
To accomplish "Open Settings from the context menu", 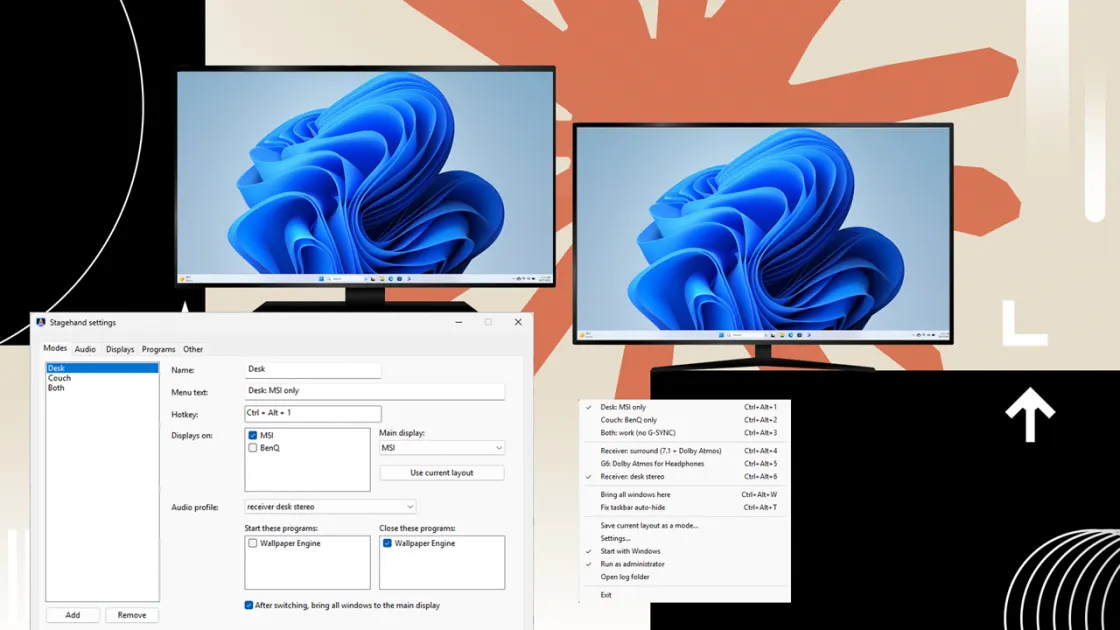I will [684, 538].
